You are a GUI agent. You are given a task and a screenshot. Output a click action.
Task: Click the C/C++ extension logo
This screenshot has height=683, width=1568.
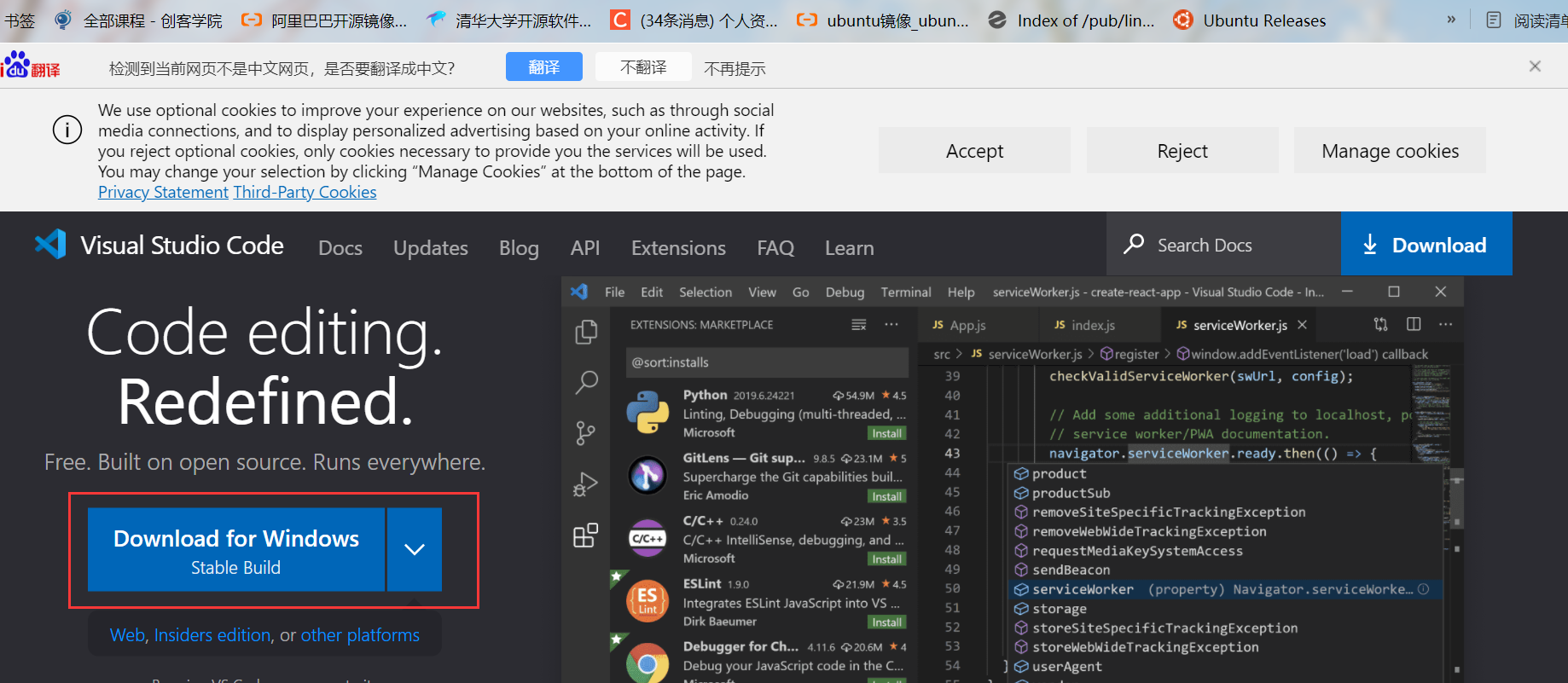(648, 538)
